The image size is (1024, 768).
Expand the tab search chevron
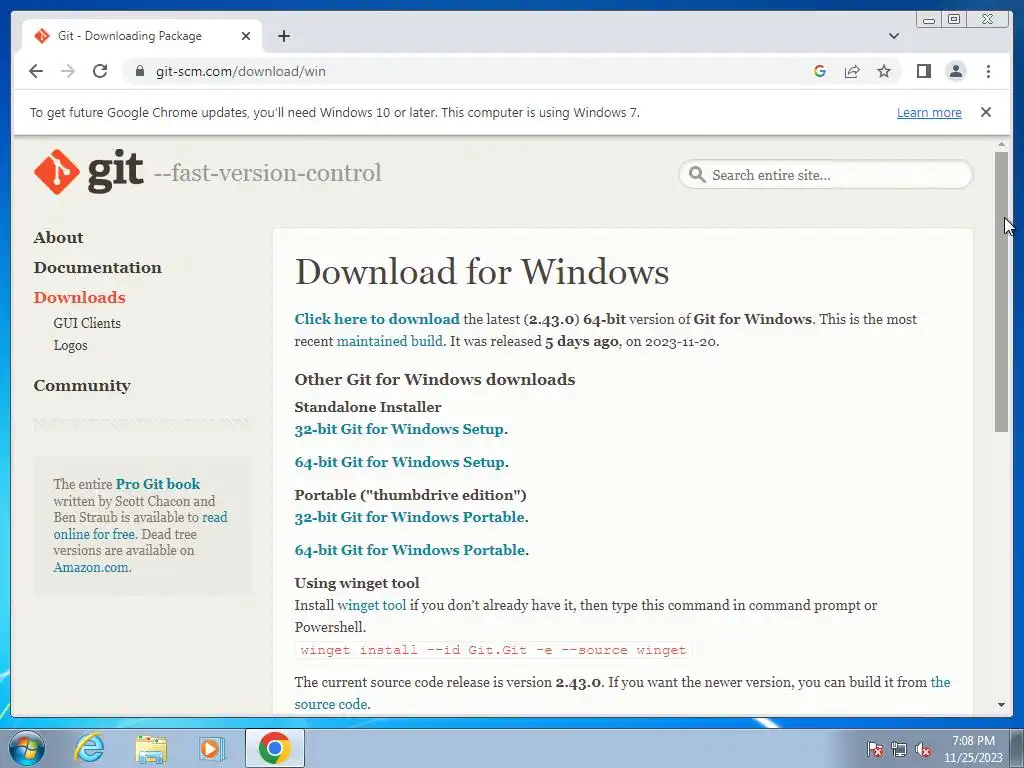click(x=893, y=36)
